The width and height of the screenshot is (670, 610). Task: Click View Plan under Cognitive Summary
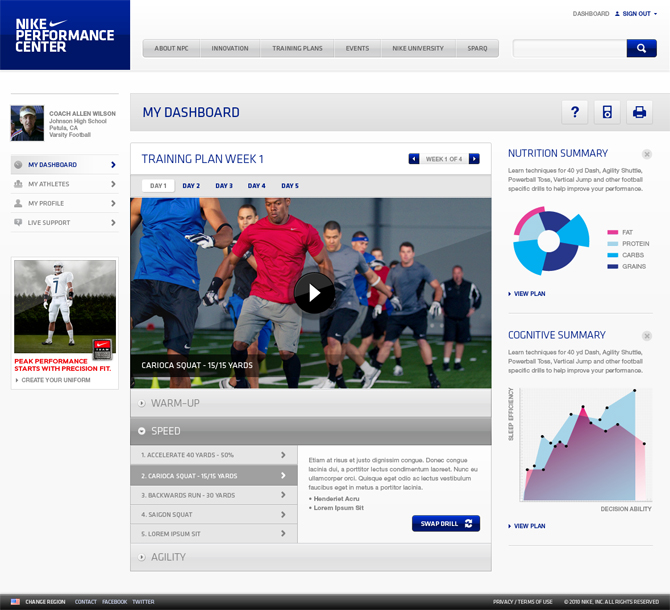click(527, 526)
